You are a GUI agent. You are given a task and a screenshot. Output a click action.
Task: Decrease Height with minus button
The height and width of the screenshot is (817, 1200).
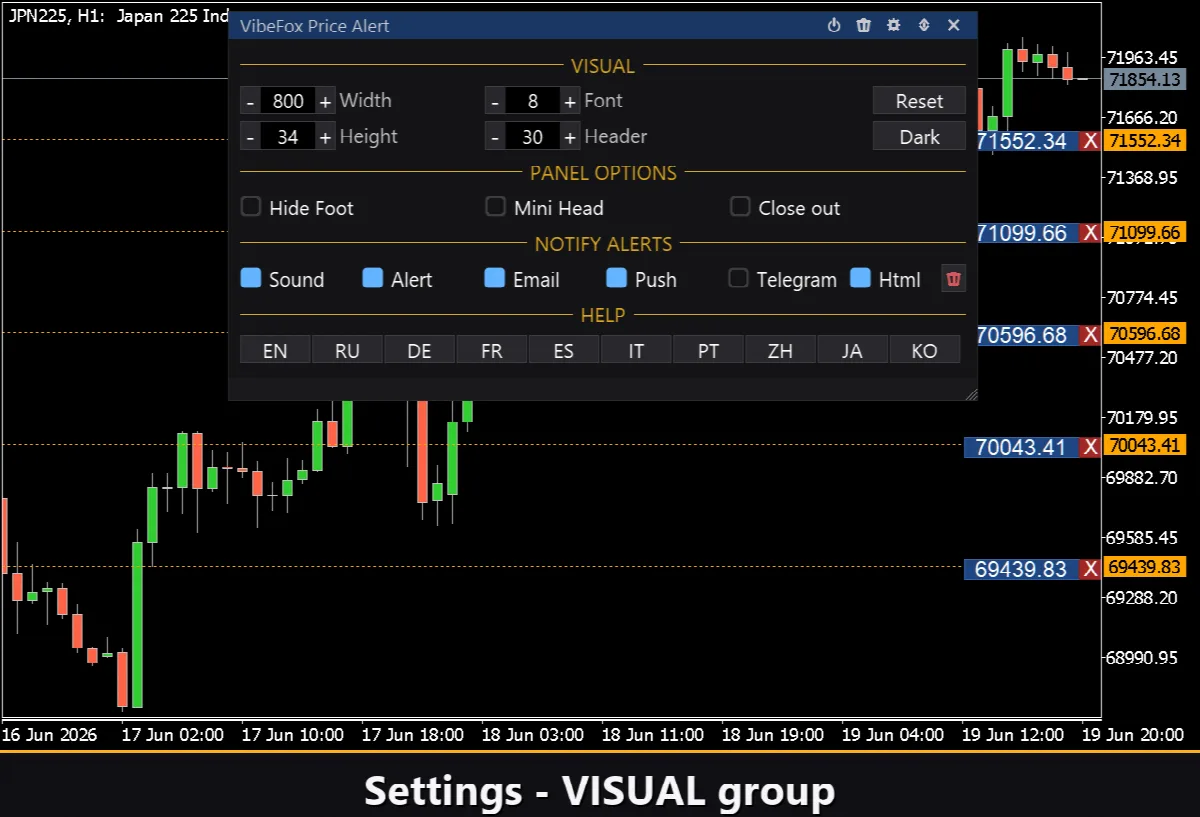point(250,137)
